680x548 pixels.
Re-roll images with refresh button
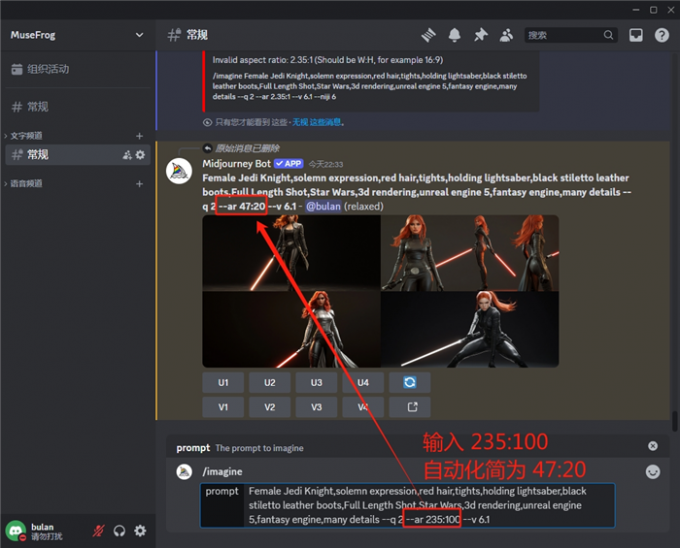tap(410, 382)
